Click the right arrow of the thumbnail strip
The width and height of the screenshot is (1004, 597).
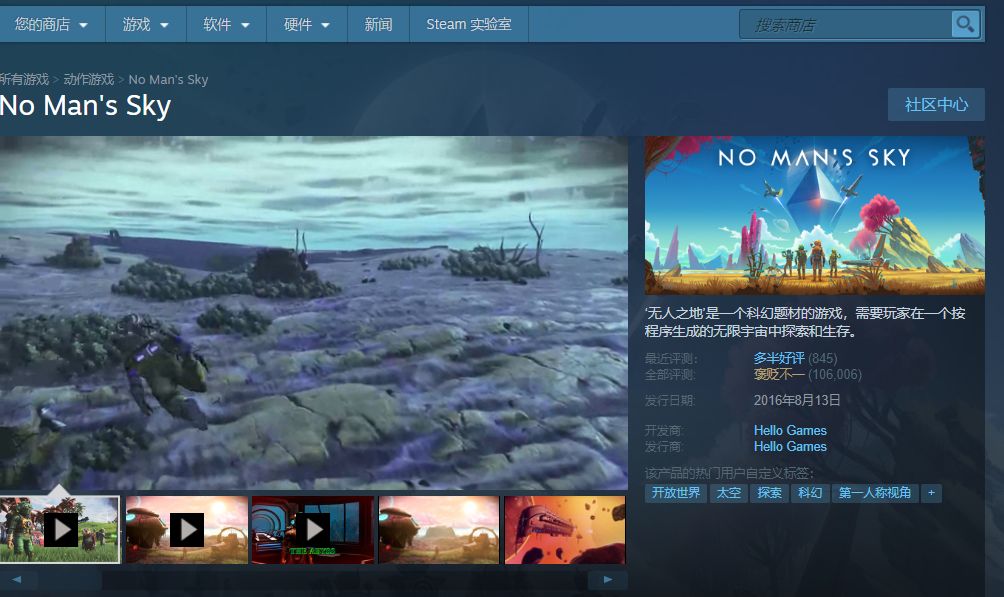point(608,580)
